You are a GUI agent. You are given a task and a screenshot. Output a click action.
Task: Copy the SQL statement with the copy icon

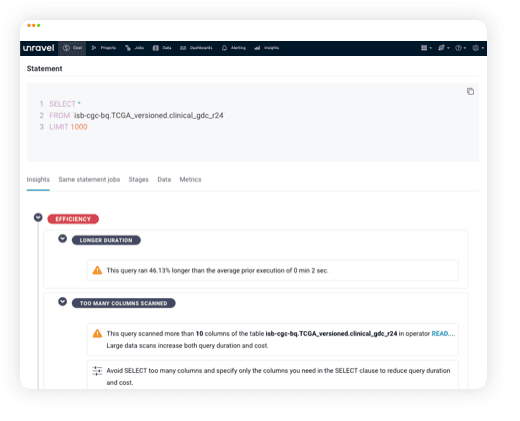(470, 91)
